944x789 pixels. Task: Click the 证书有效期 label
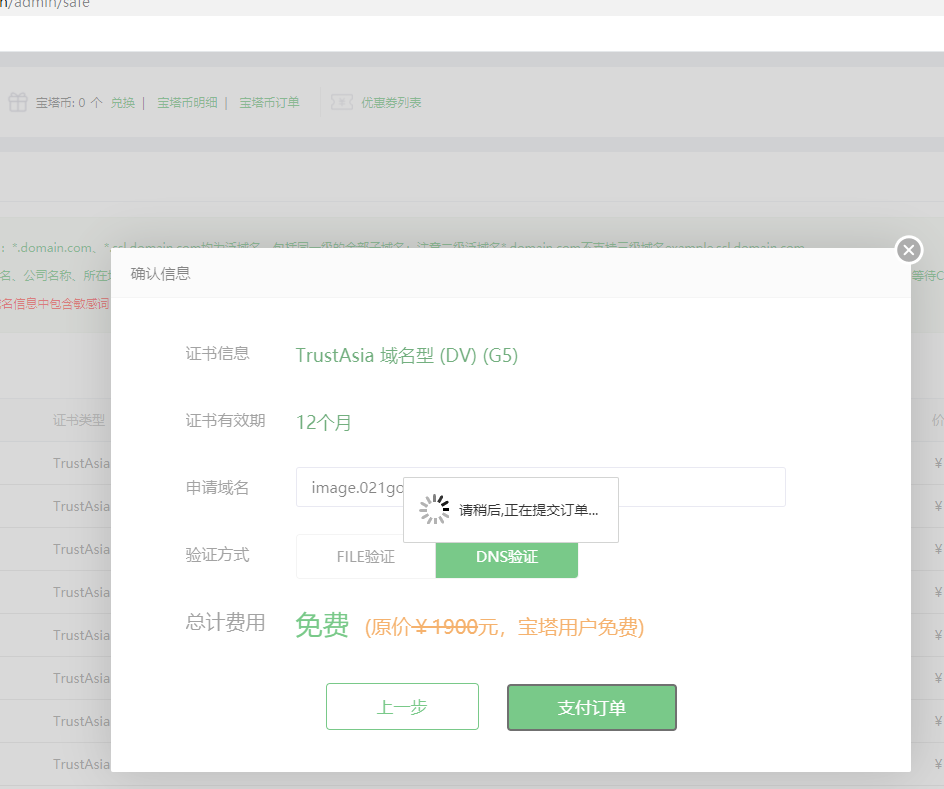pyautogui.click(x=225, y=420)
